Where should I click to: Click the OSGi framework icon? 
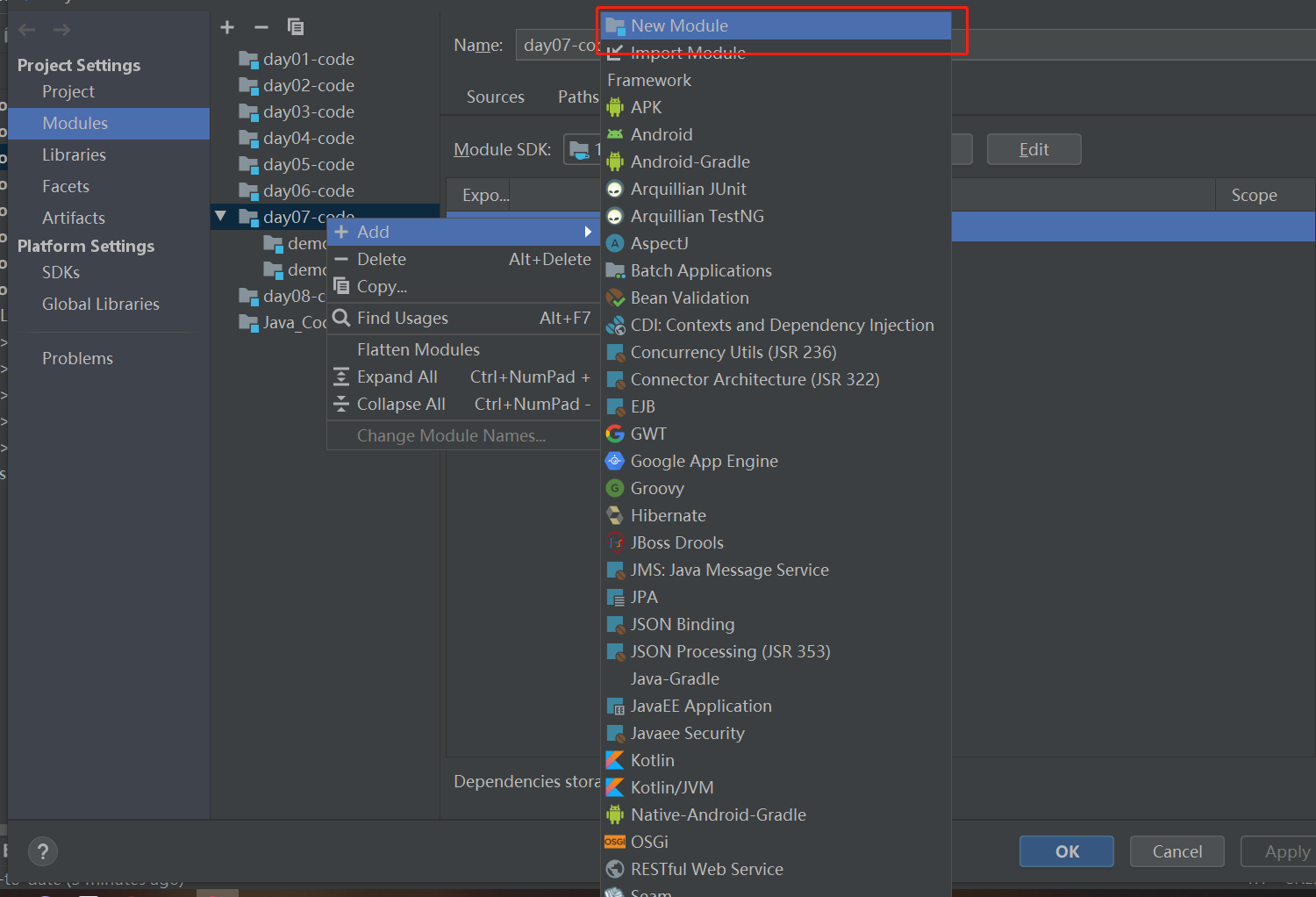(615, 842)
